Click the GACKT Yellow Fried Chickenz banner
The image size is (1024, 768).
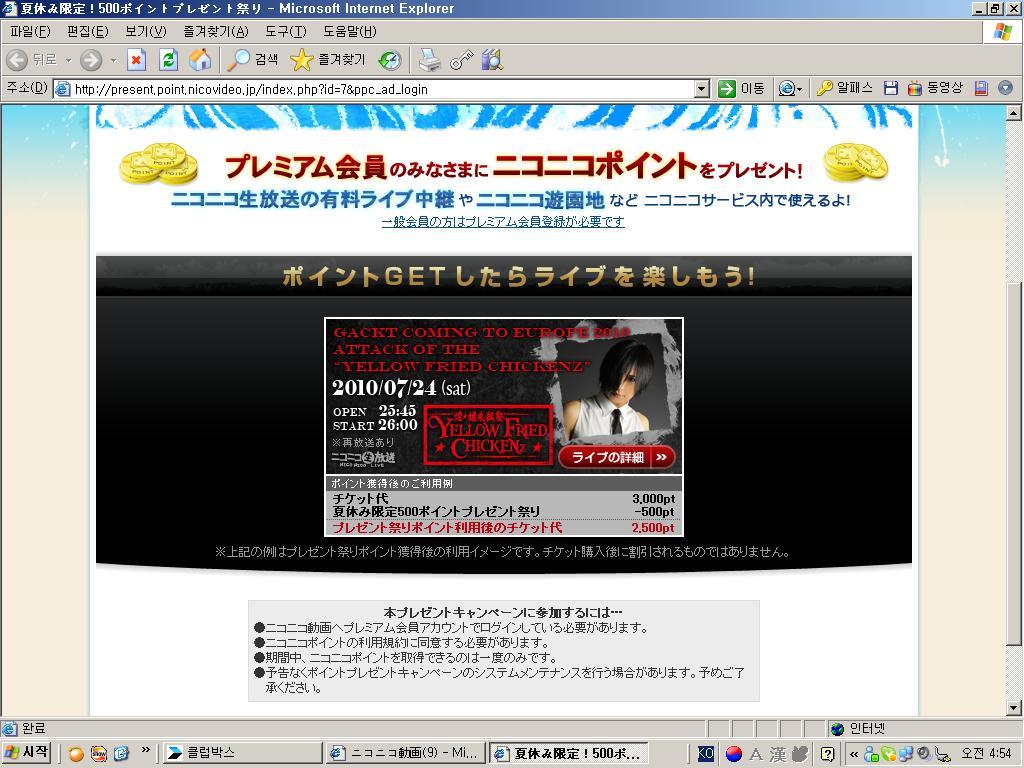[504, 396]
